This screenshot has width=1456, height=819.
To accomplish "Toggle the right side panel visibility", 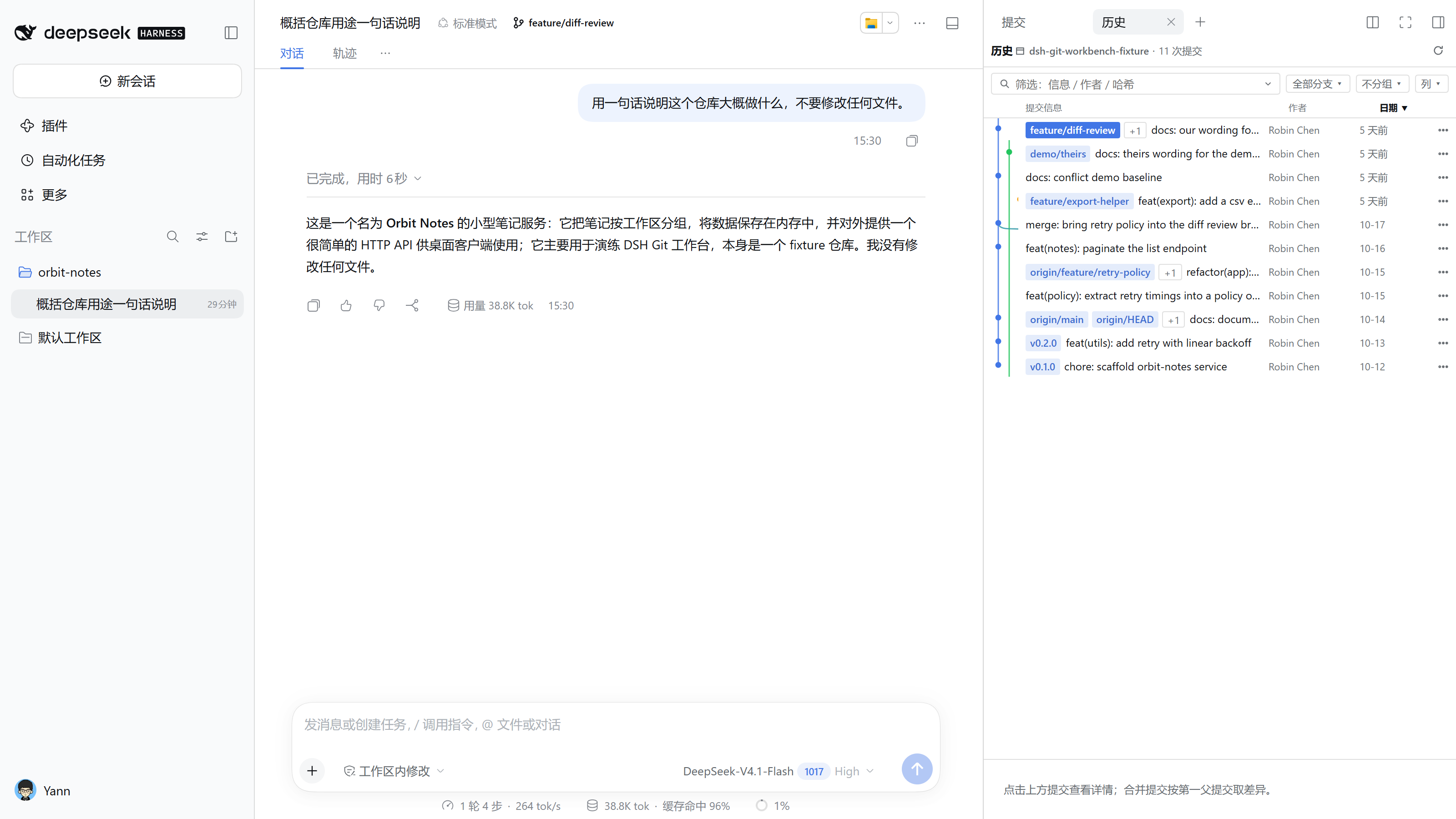I will point(1438,22).
